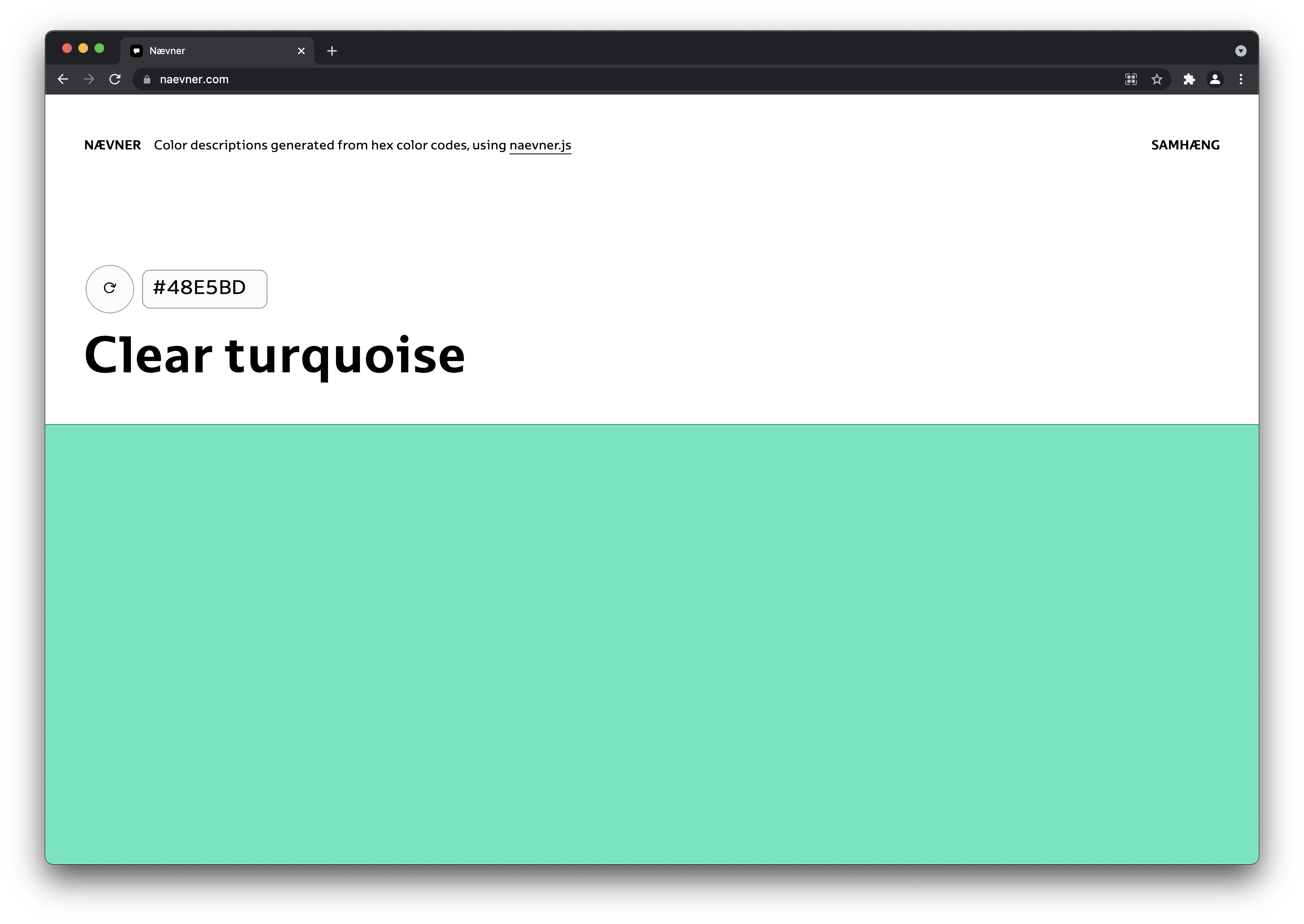The image size is (1304, 924).
Task: Click the grid icon in address bar
Action: pos(1131,79)
